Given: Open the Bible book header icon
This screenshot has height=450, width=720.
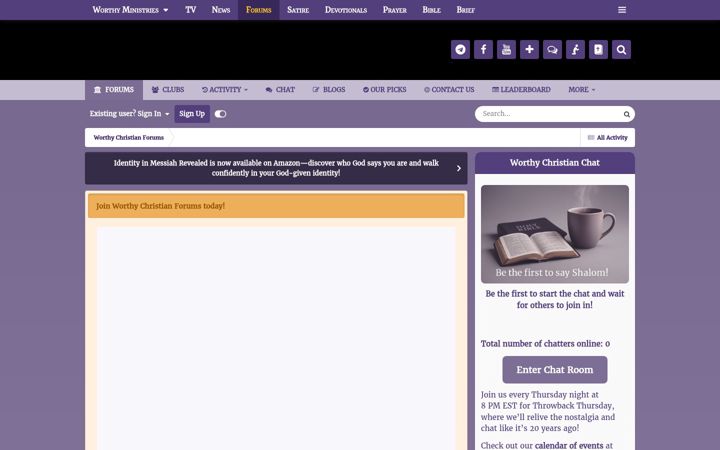Looking at the screenshot, I should click(598, 50).
